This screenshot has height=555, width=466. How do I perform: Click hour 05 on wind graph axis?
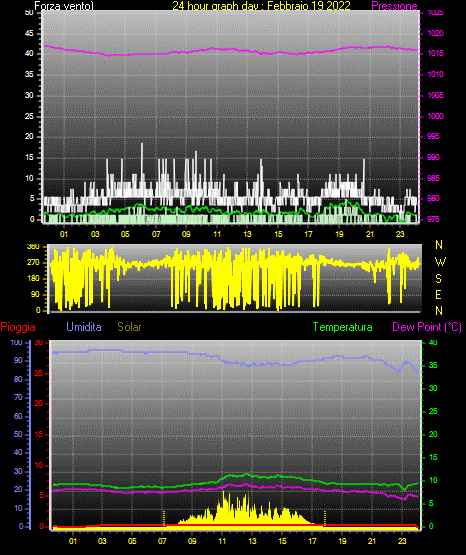pos(125,234)
